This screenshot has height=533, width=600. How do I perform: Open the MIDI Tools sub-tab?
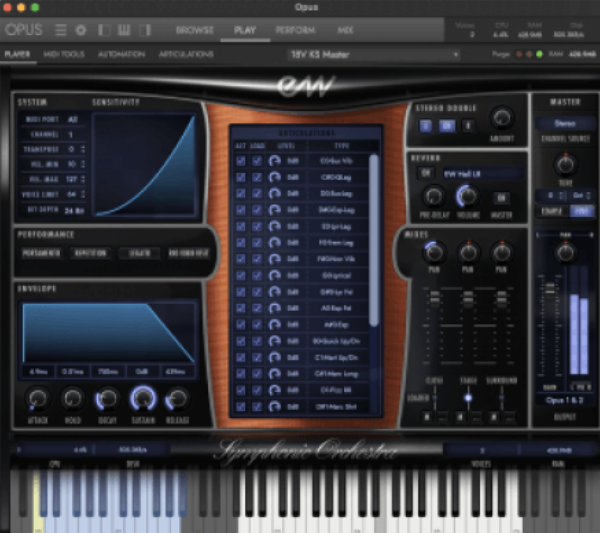tap(64, 54)
